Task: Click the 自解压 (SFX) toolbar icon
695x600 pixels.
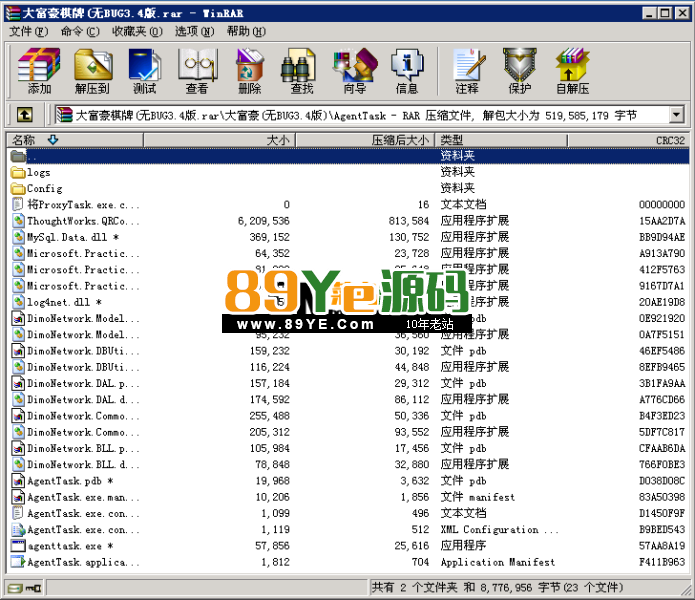Action: [x=572, y=71]
